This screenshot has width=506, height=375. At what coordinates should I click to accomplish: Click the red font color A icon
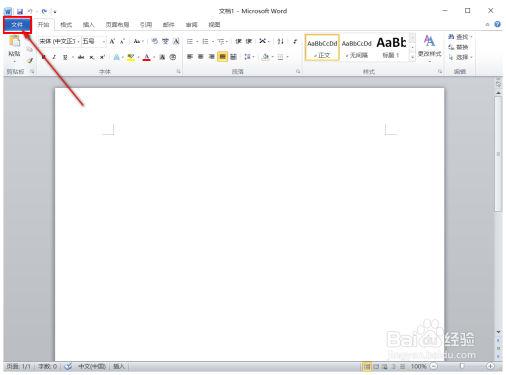tap(147, 57)
